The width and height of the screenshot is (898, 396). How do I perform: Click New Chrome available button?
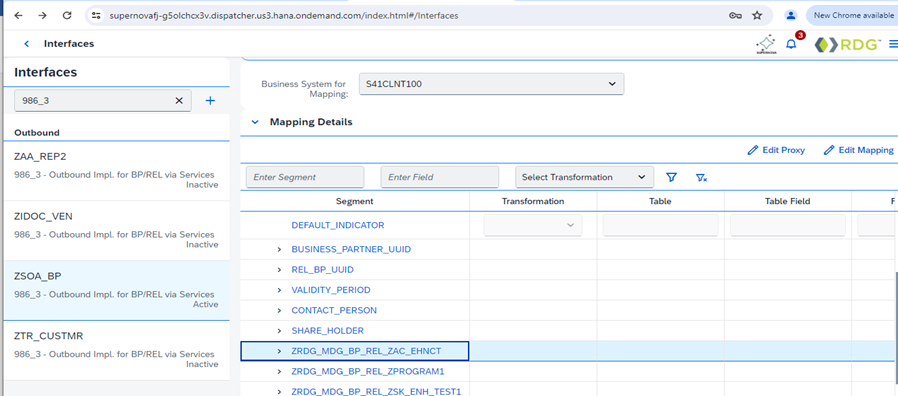coord(852,15)
